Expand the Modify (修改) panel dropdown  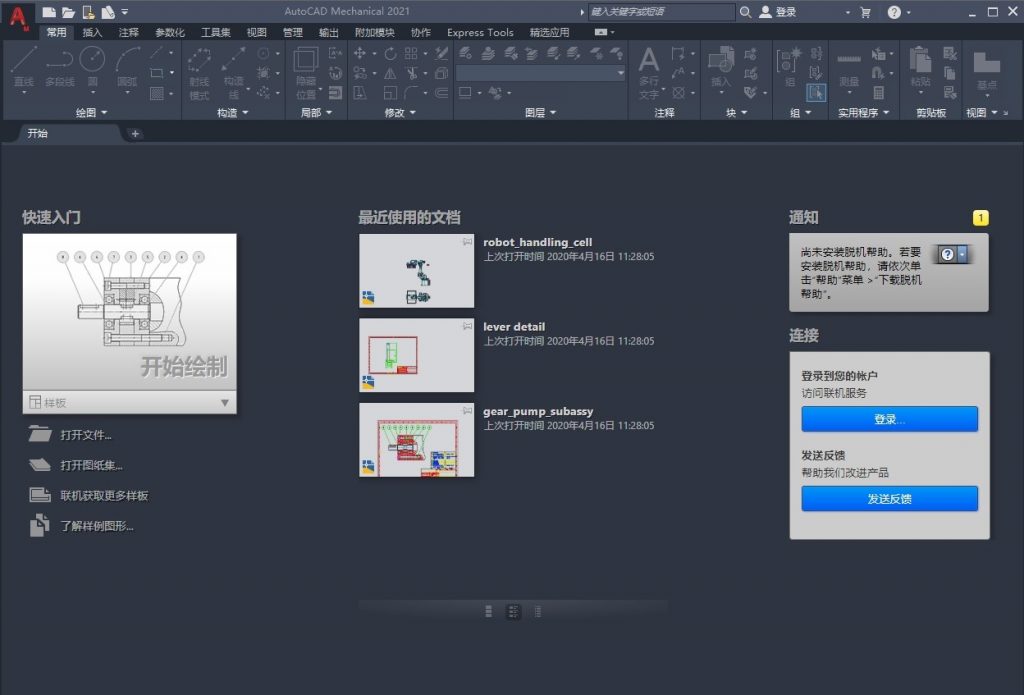(x=400, y=112)
